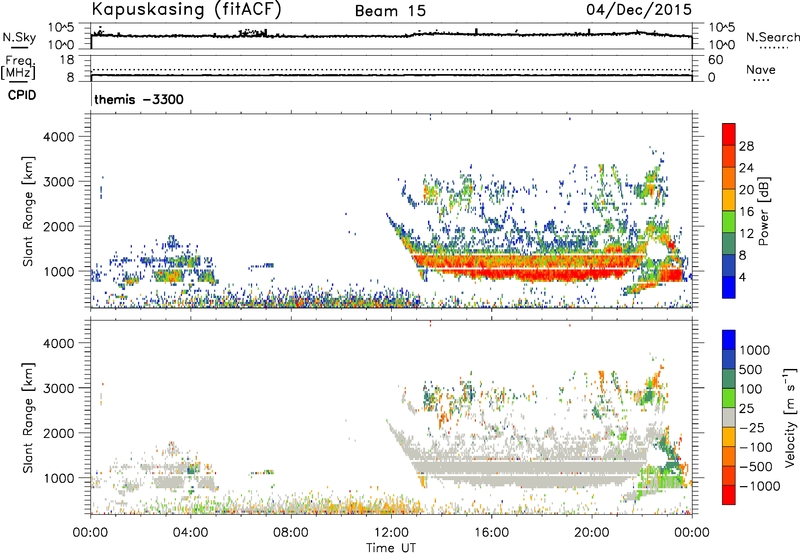Click the 'Nave' legend label
Image resolution: width=800 pixels, height=554 pixels.
[x=761, y=69]
